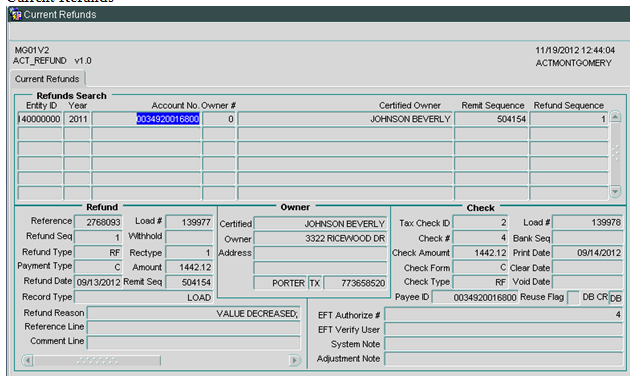Click the Rectype field
The image size is (634, 380).
point(189,252)
